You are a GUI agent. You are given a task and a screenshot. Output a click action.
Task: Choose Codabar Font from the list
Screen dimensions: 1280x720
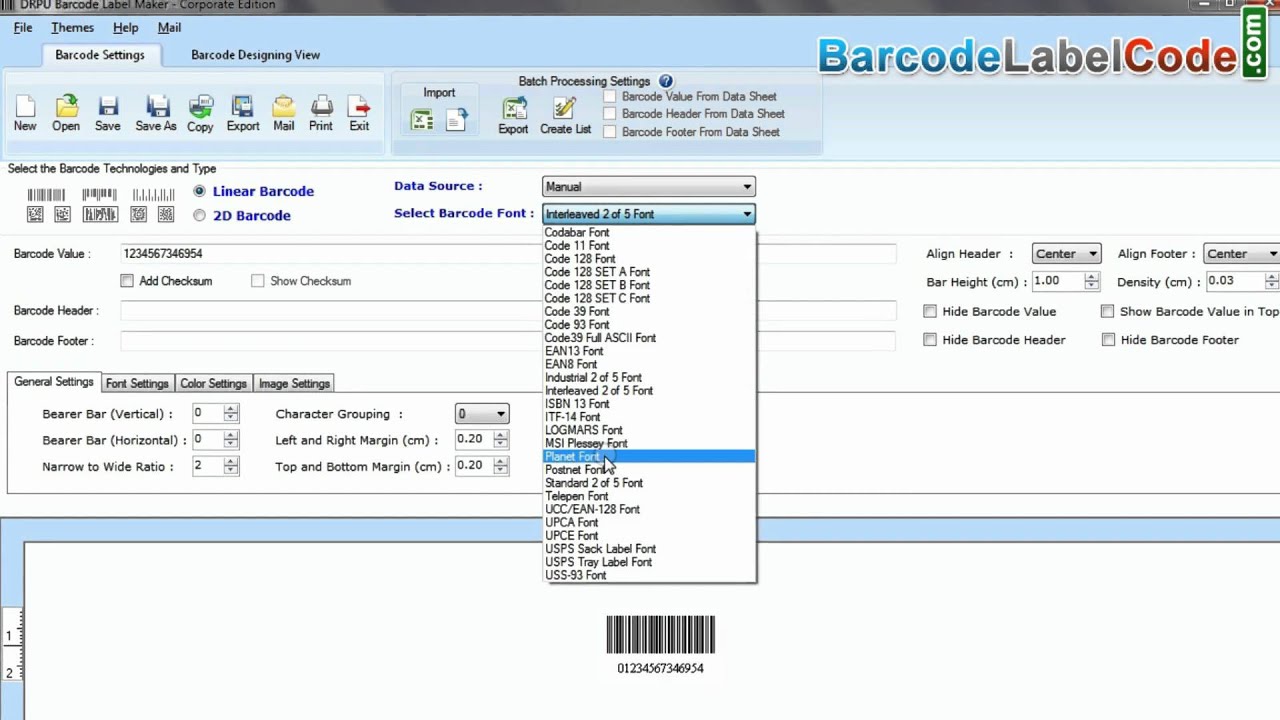pyautogui.click(x=649, y=232)
